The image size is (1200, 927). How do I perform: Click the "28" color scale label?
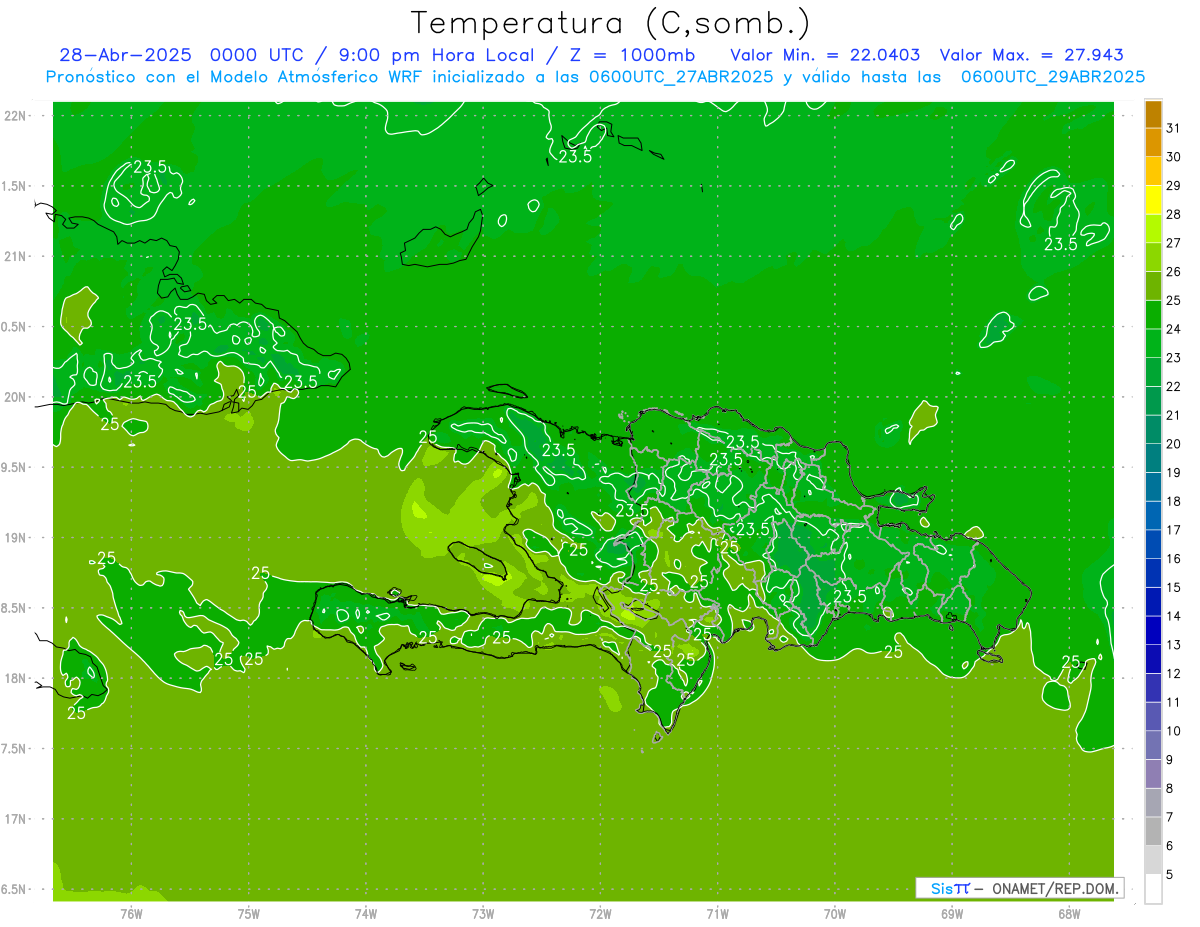point(1173,214)
